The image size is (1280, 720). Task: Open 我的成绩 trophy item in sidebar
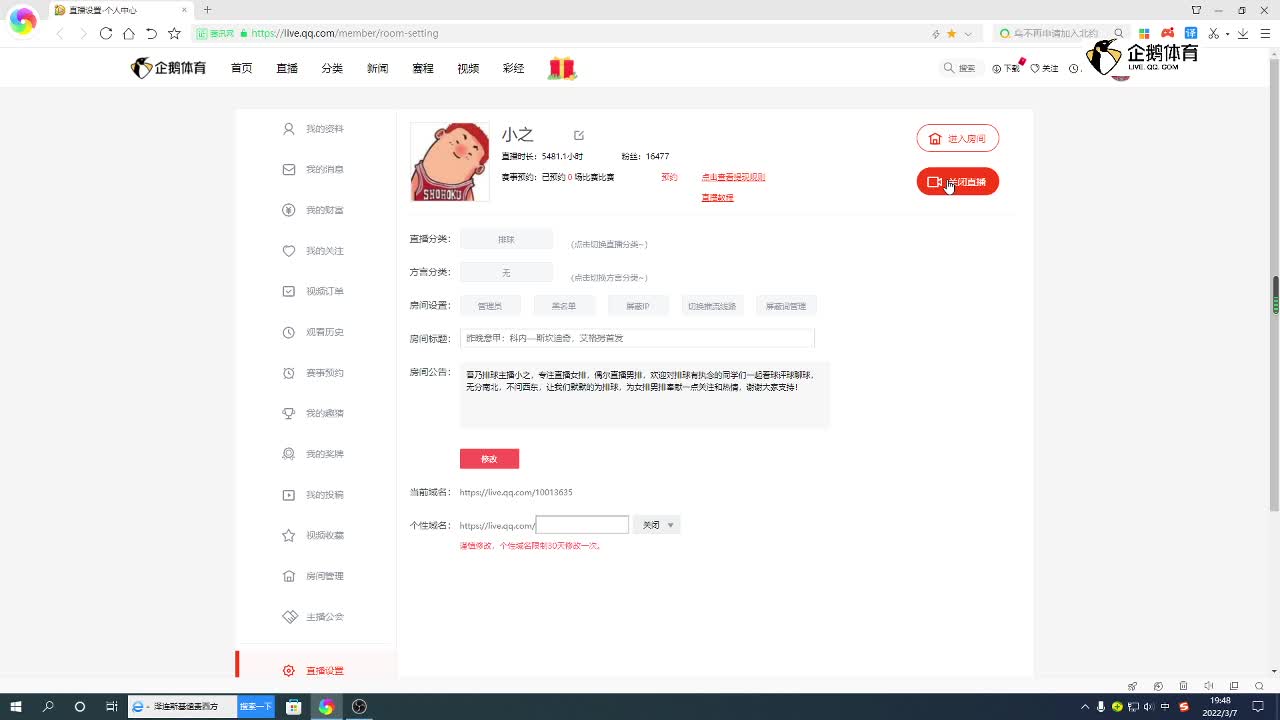pos(314,413)
